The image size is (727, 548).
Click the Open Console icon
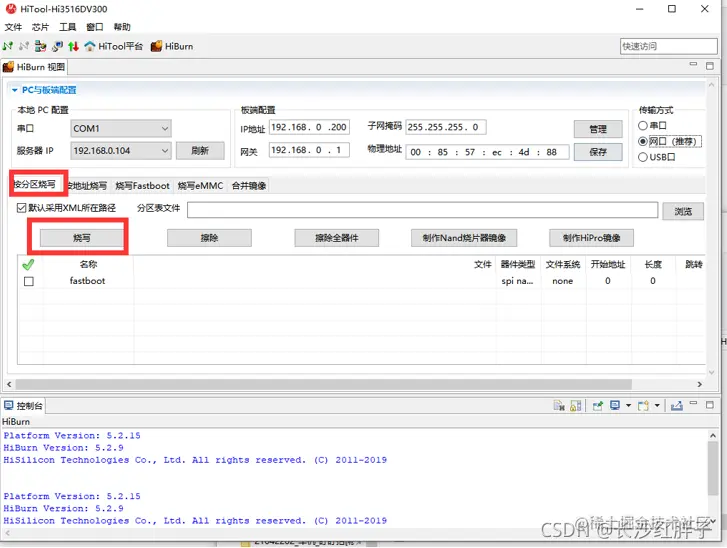(x=643, y=406)
